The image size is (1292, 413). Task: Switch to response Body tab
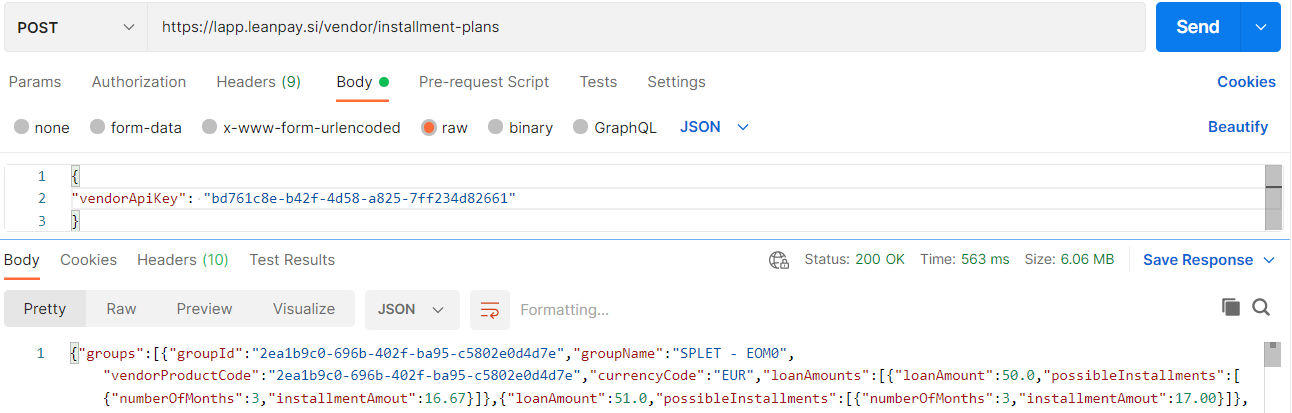[x=22, y=260]
